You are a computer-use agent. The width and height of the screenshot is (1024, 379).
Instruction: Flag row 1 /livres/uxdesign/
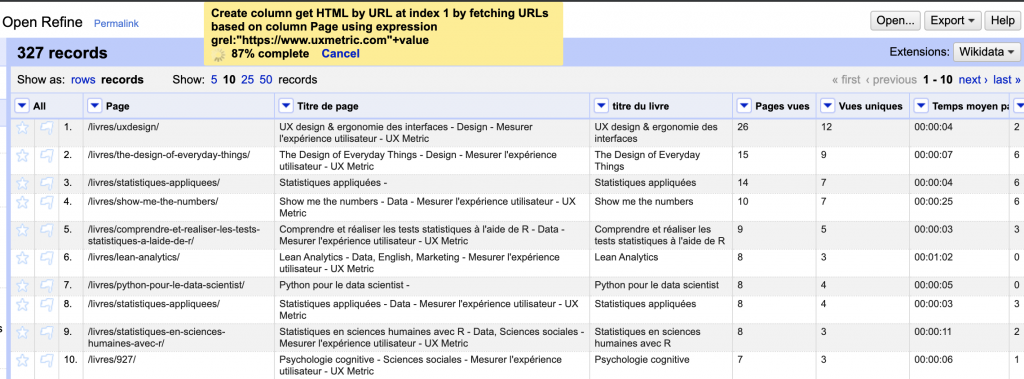tap(47, 127)
